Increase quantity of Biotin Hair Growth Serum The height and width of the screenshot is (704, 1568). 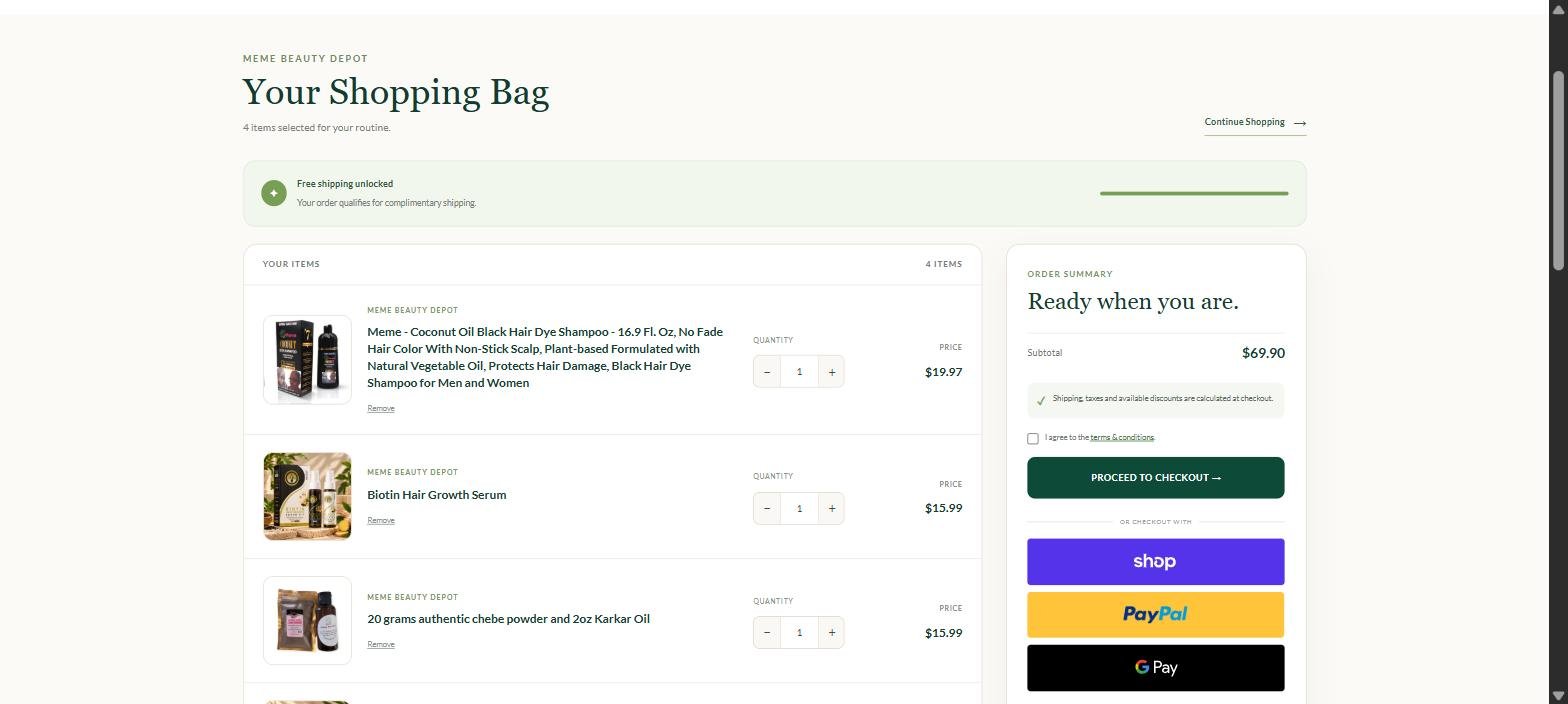tap(831, 508)
